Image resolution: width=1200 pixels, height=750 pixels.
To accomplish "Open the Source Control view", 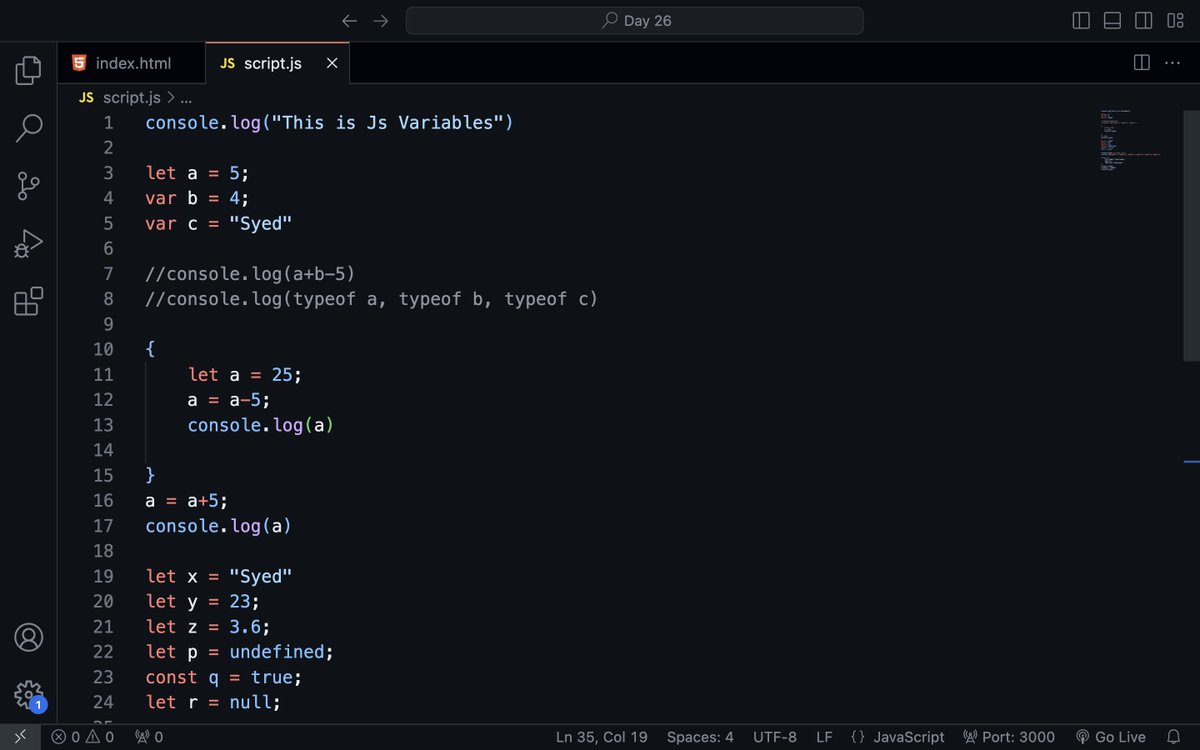I will pos(29,186).
